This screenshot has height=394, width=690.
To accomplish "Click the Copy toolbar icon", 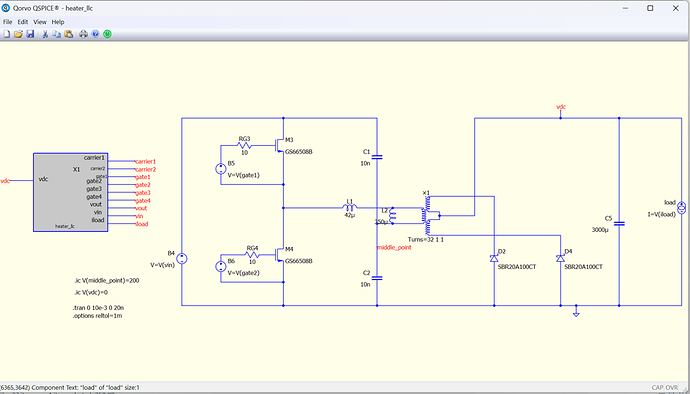I will (x=57, y=34).
